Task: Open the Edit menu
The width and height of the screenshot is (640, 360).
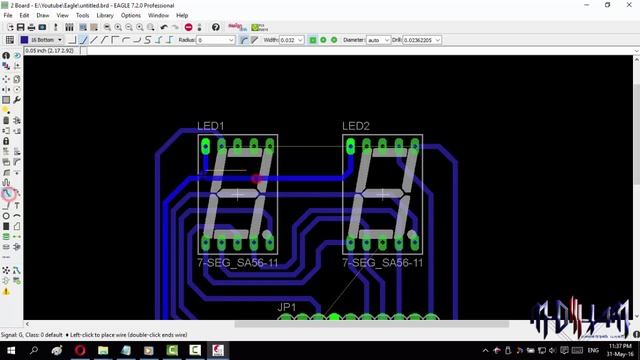Action: click(x=24, y=16)
